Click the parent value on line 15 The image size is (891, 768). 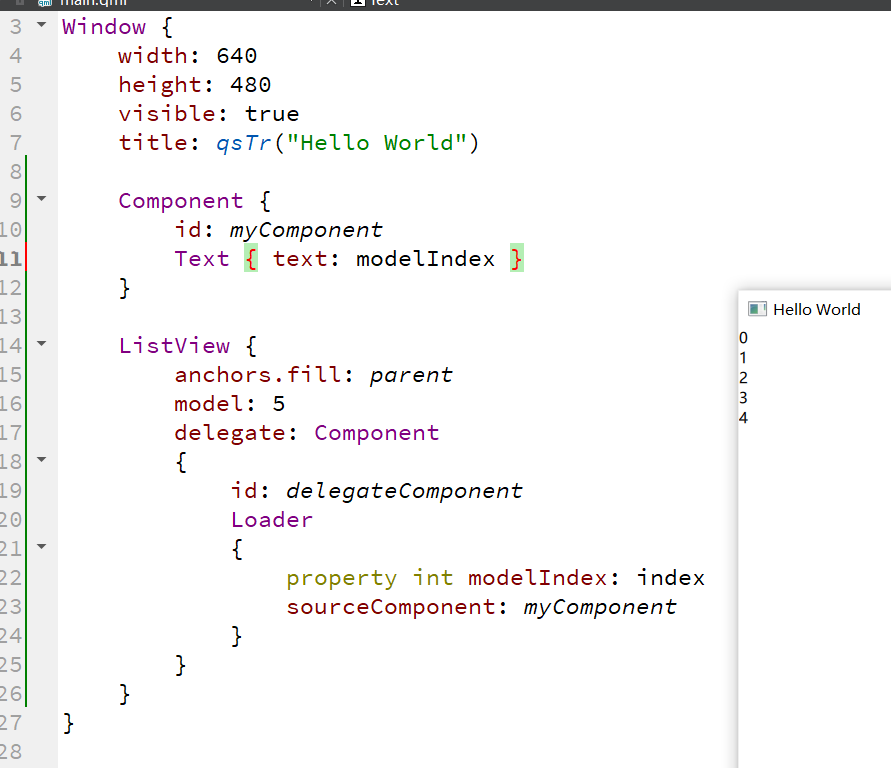[x=411, y=375]
